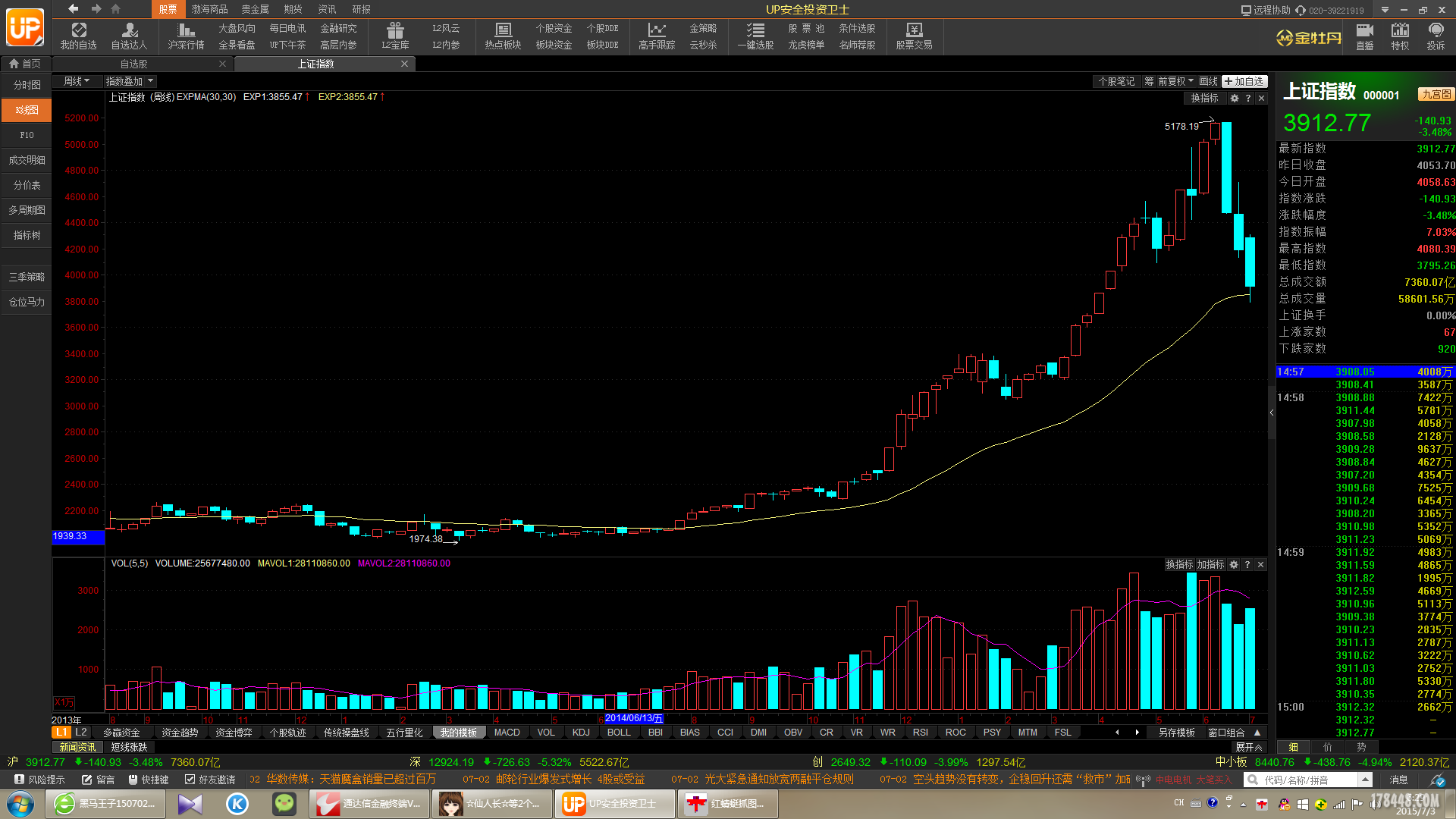This screenshot has width=1456, height=819.
Task: Select the 价 price view tab
Action: tap(1327, 747)
